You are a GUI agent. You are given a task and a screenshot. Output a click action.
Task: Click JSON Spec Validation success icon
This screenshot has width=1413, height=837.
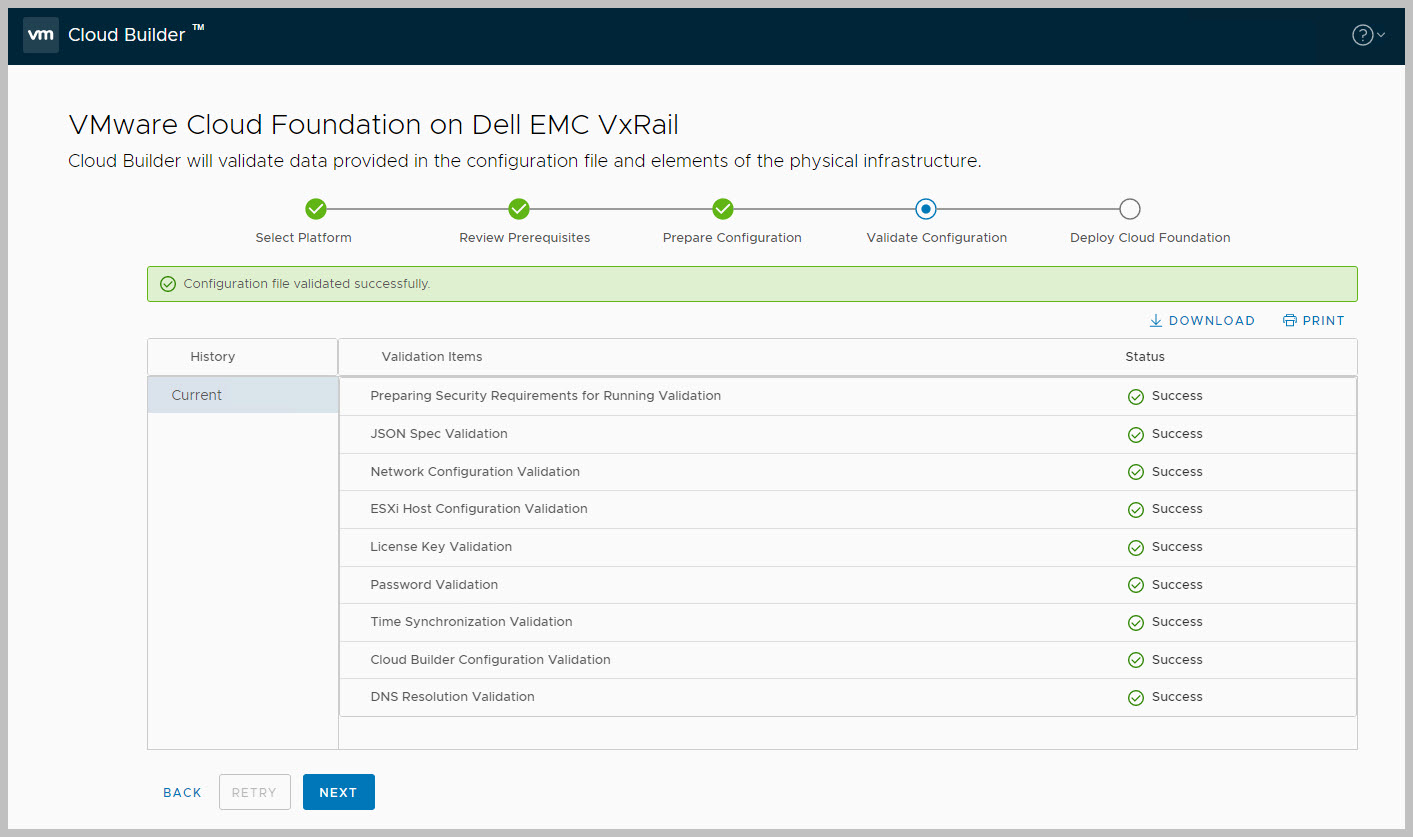pyautogui.click(x=1136, y=435)
